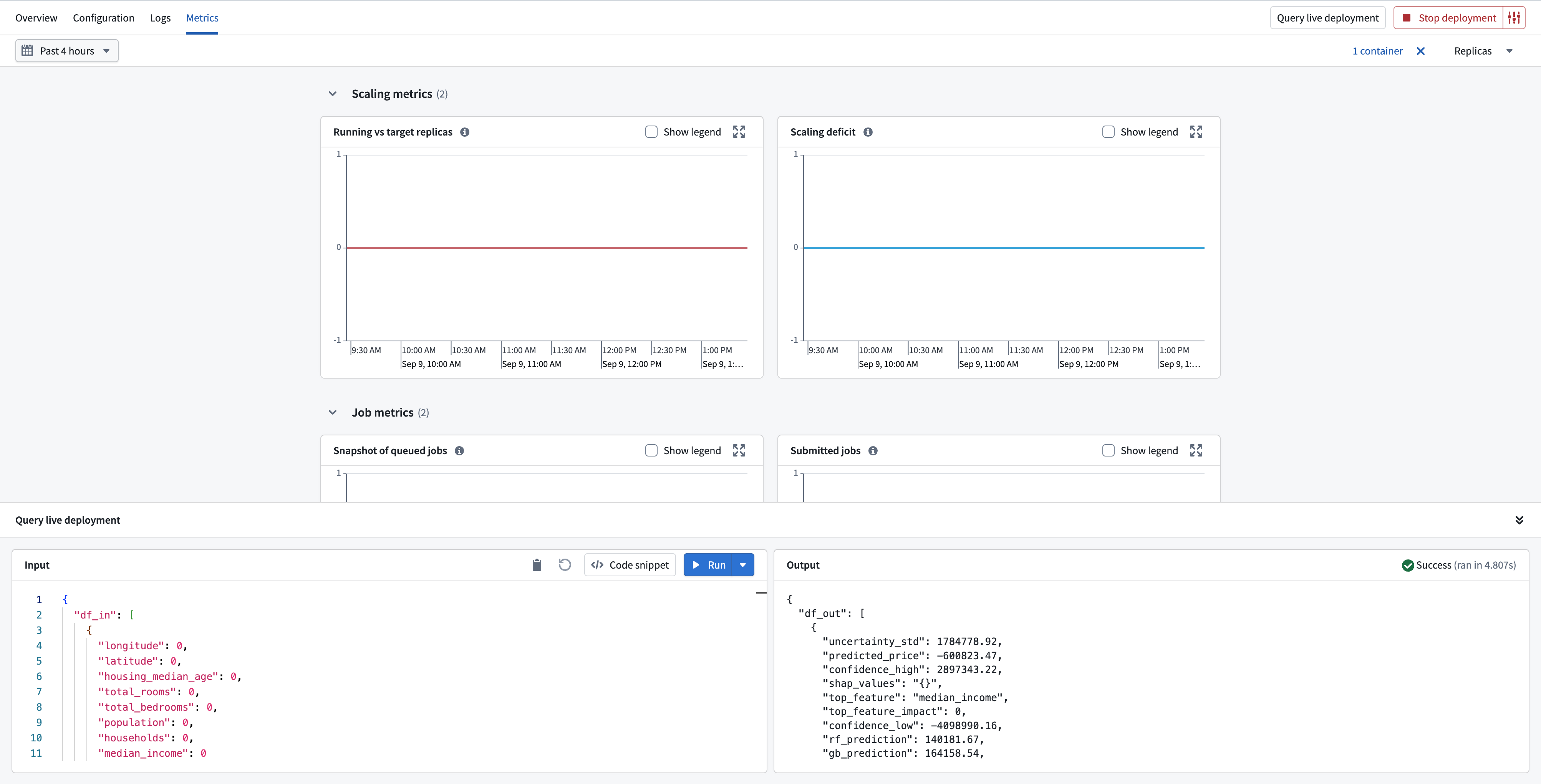Screen dimensions: 1541x784
Task: Open the deployment settings sliders icon
Action: coord(1514,18)
